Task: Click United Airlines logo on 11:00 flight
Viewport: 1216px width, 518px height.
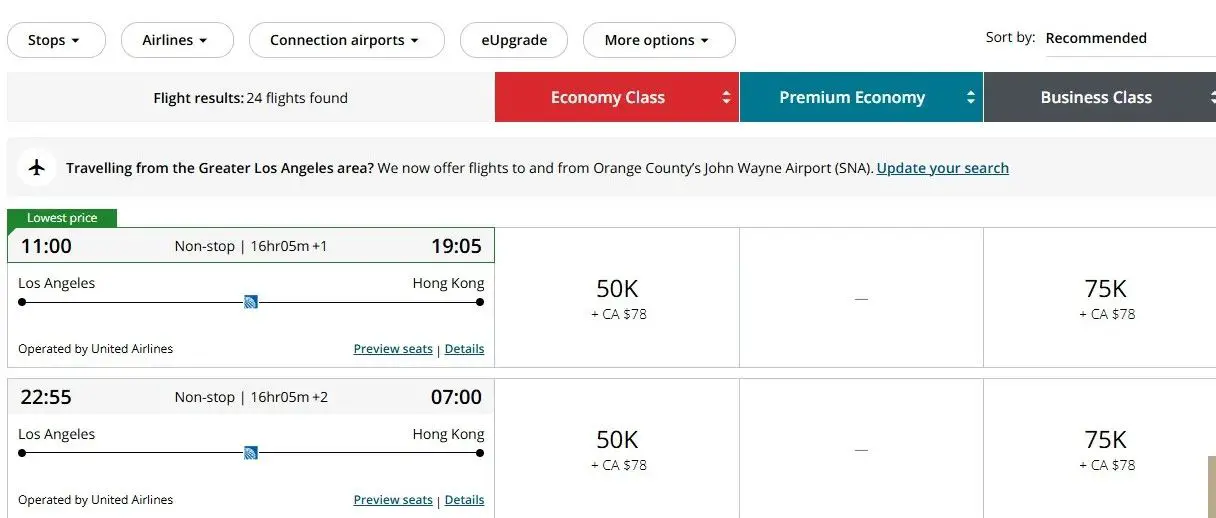Action: 251,302
